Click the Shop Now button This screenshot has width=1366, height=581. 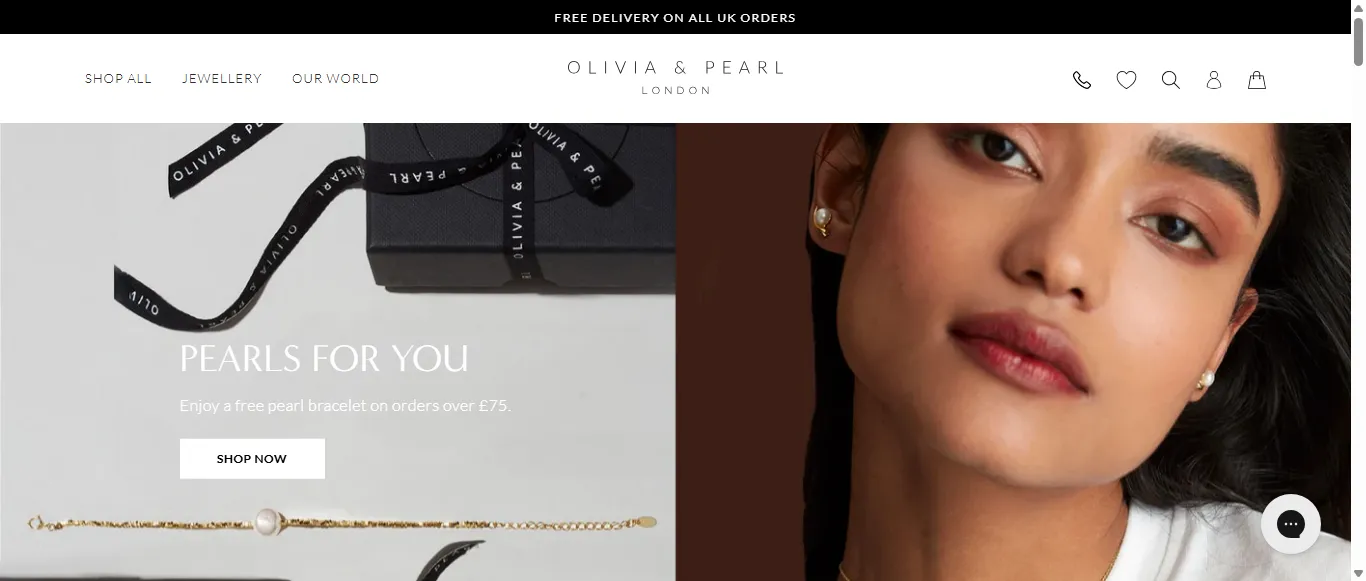click(252, 459)
